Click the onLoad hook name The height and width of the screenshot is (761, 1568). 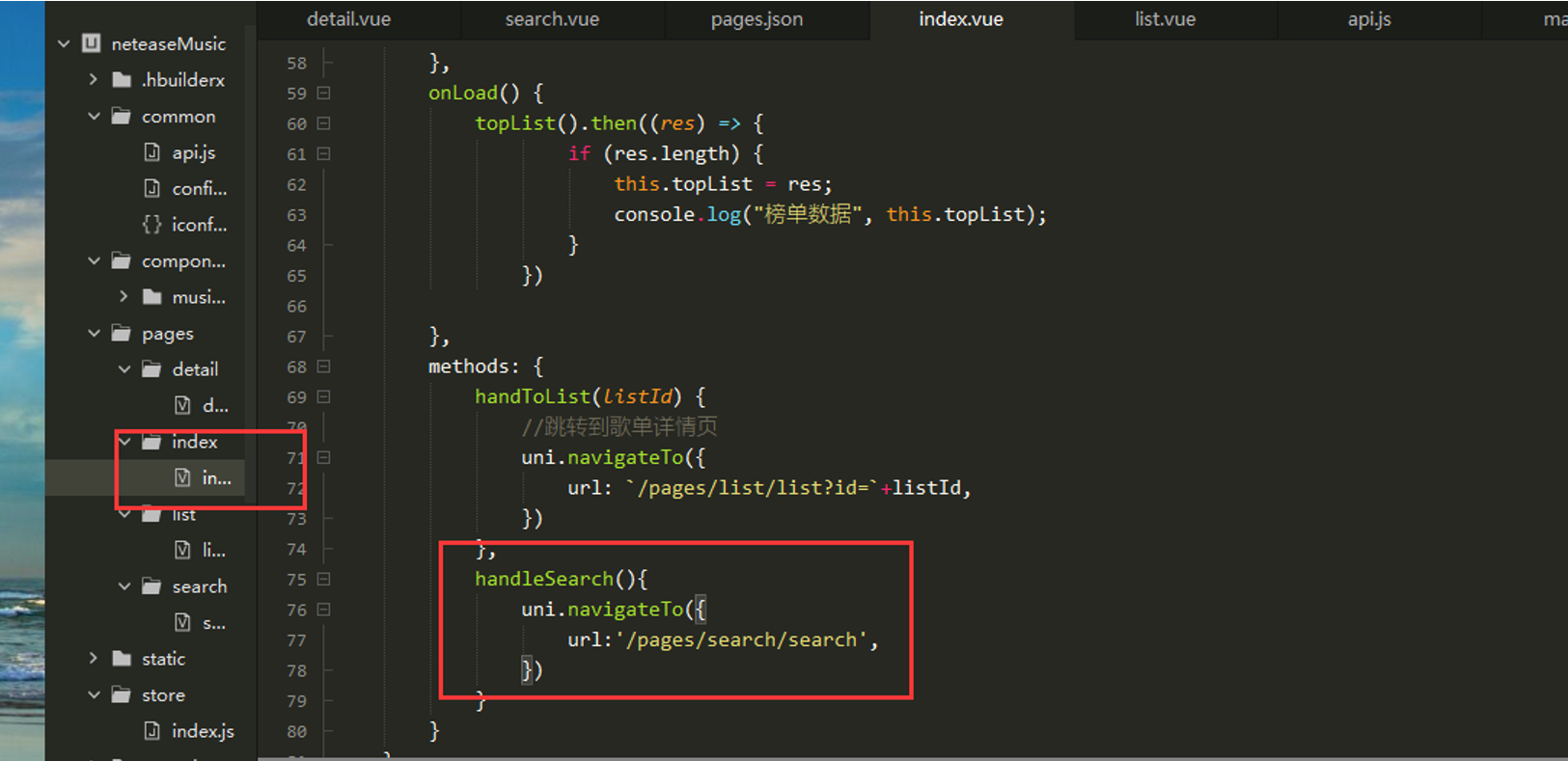(x=463, y=93)
